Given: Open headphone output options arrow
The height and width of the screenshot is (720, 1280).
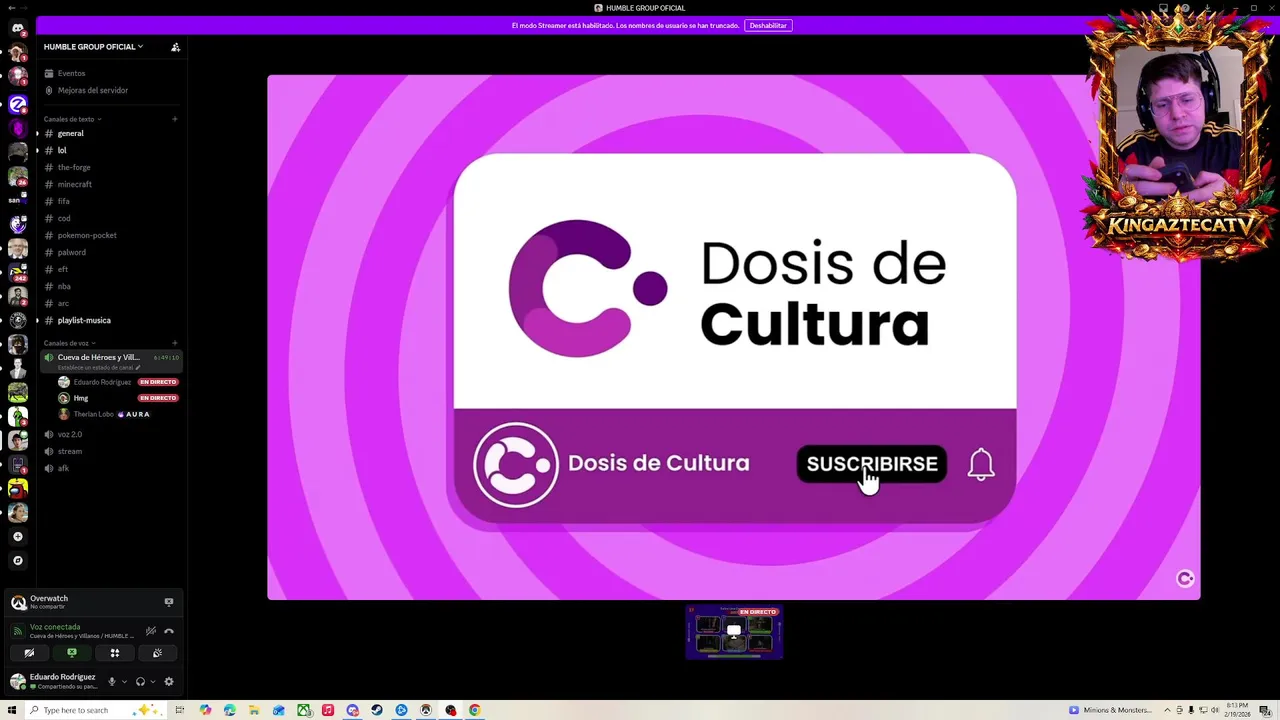Looking at the screenshot, I should [x=153, y=682].
